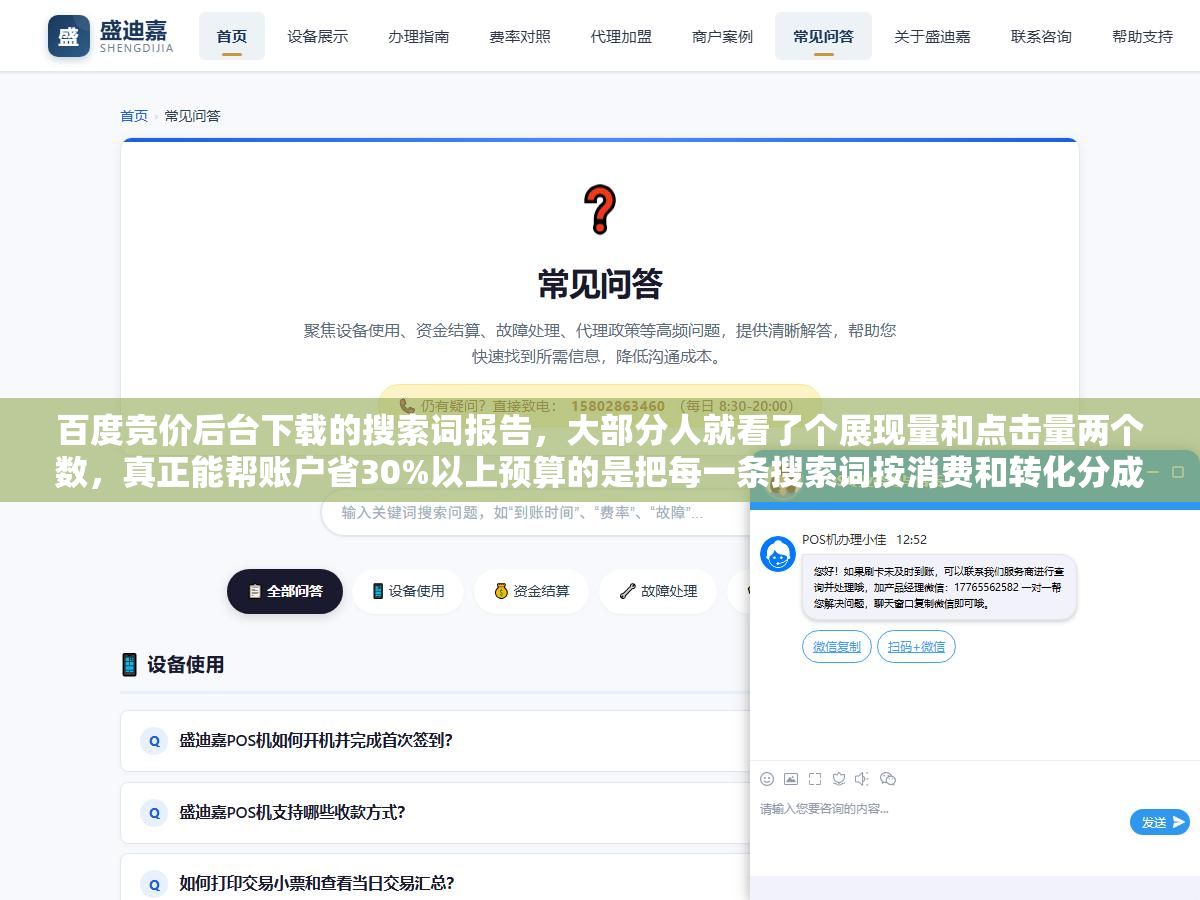Click the 常见问答 page heading
Image resolution: width=1200 pixels, height=900 pixels.
(600, 284)
